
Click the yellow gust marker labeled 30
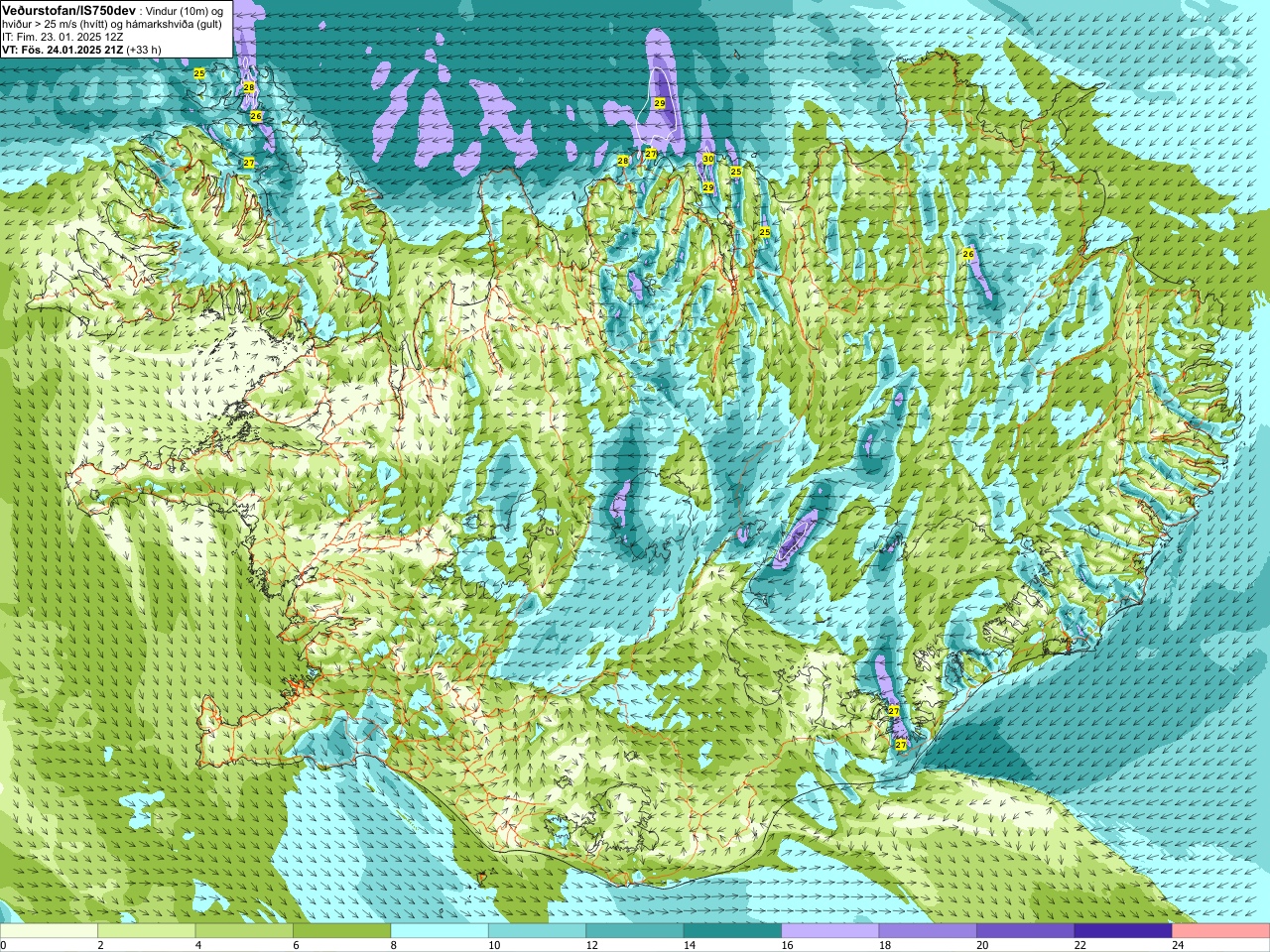pyautogui.click(x=707, y=159)
